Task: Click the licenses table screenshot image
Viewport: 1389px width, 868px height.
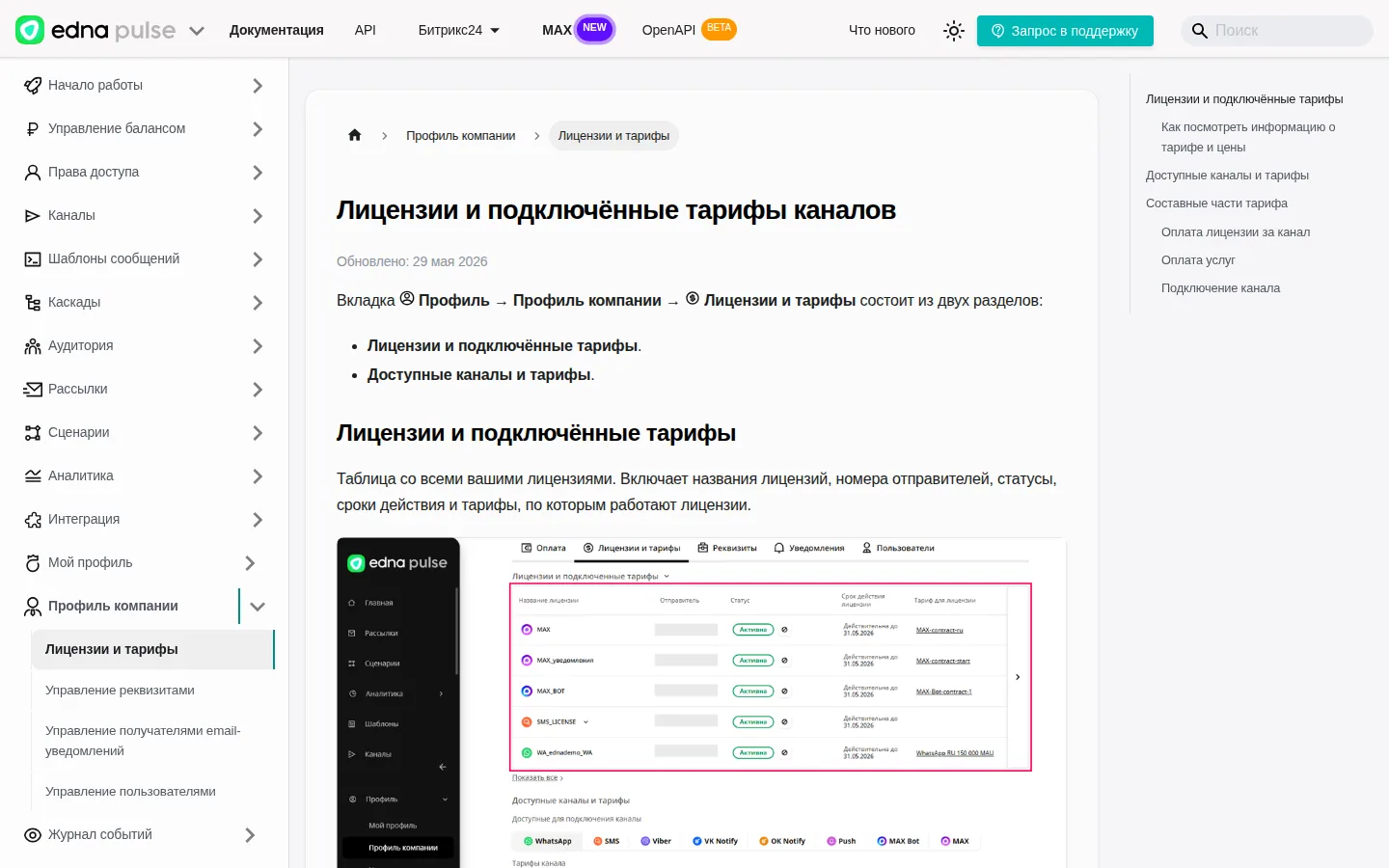Action: click(x=701, y=702)
